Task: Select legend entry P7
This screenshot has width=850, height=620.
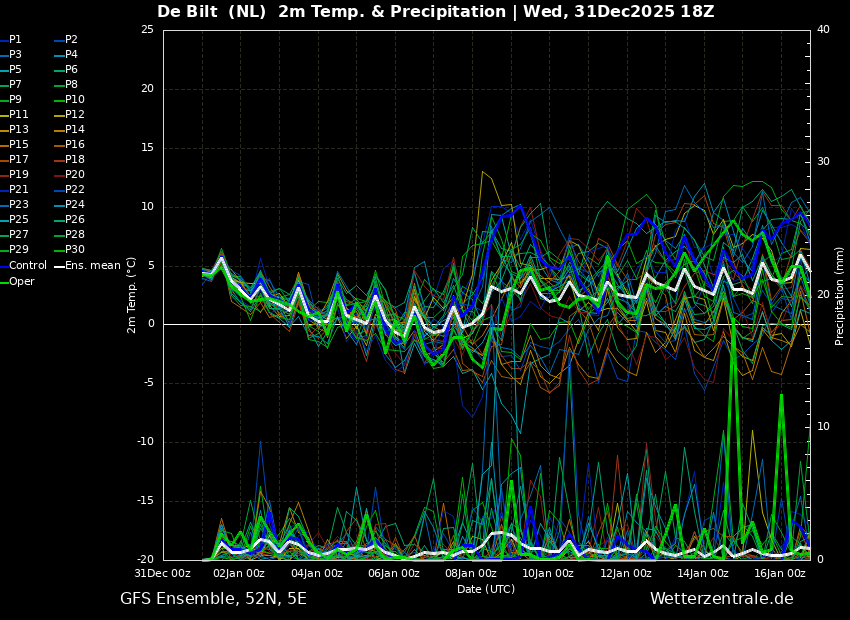Action: [11, 85]
